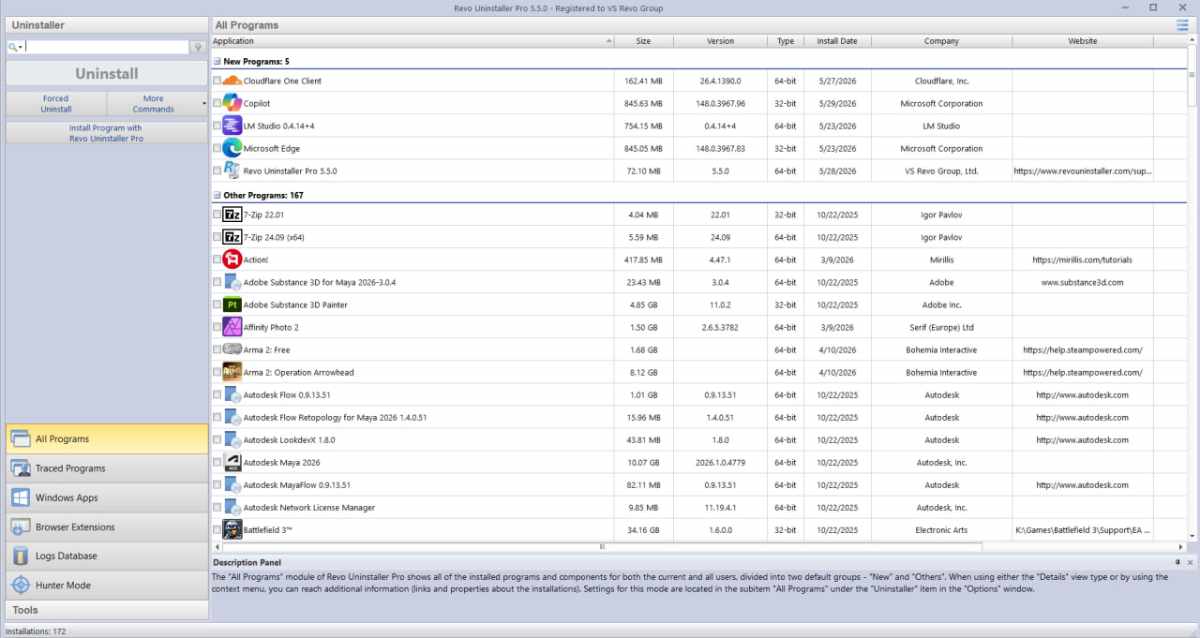Click the Microsoft Edge app icon
The image size is (1200, 638).
232,148
